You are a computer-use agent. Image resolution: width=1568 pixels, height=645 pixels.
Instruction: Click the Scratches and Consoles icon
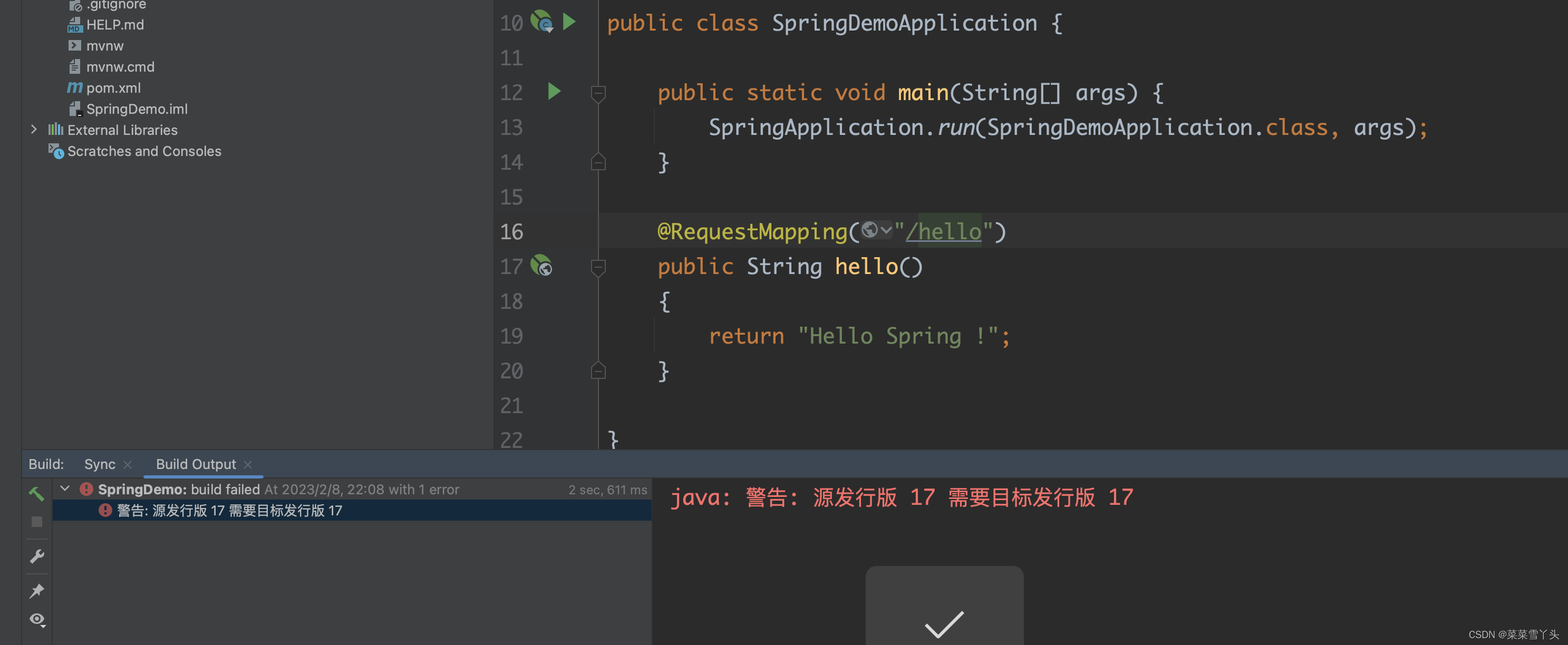click(56, 151)
